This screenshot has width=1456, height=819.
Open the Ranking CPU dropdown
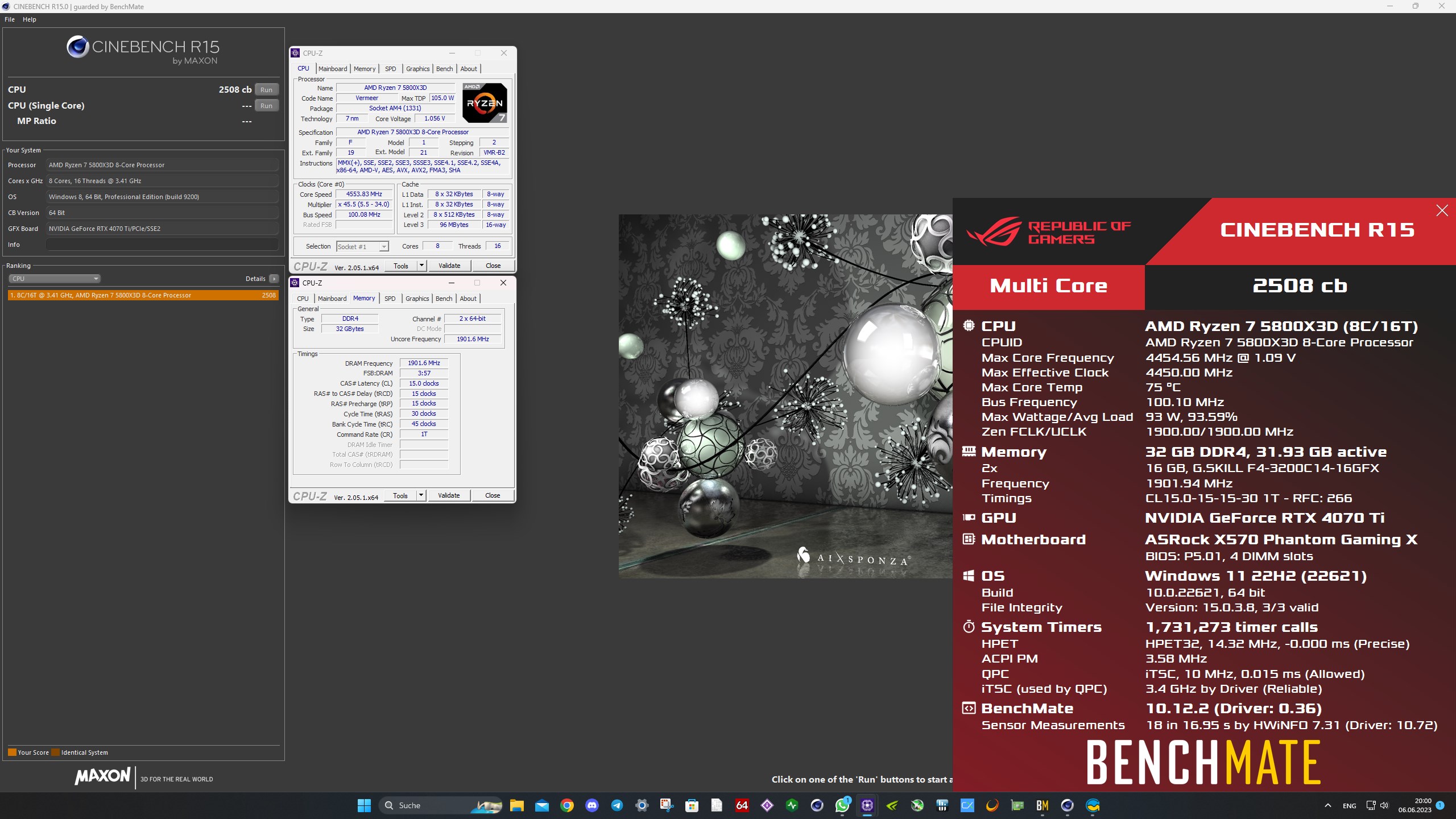point(55,279)
